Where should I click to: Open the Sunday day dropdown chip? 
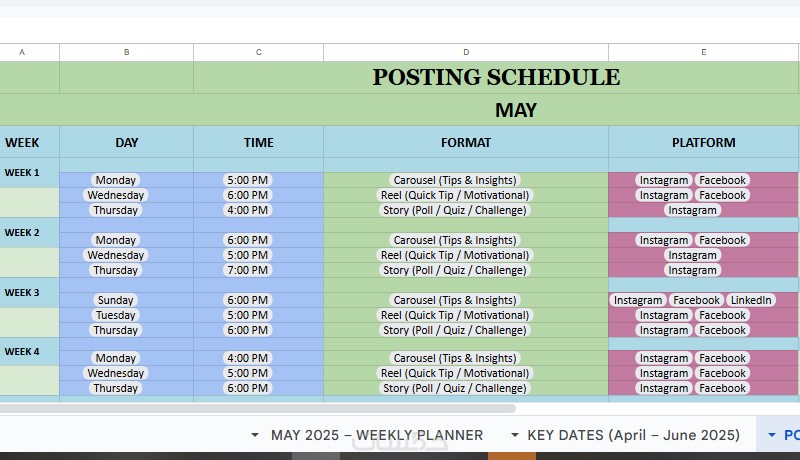(116, 300)
